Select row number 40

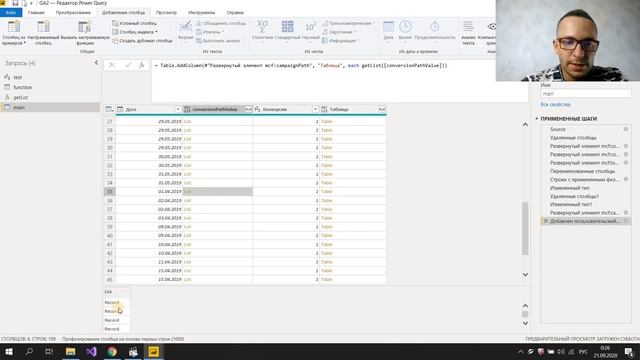pyautogui.click(x=110, y=236)
